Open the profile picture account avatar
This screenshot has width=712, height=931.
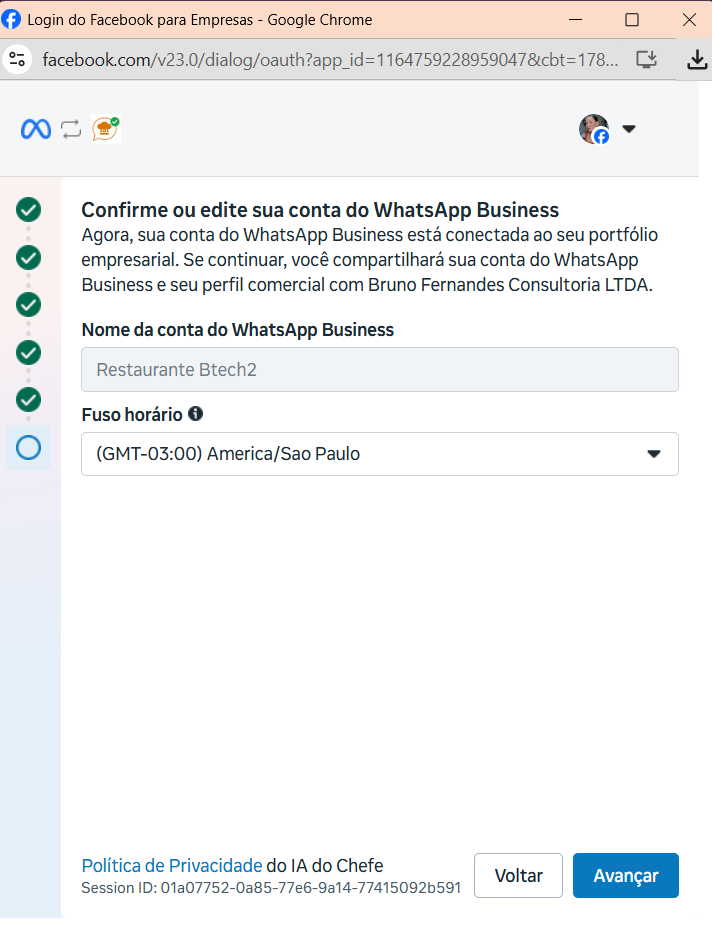click(594, 129)
